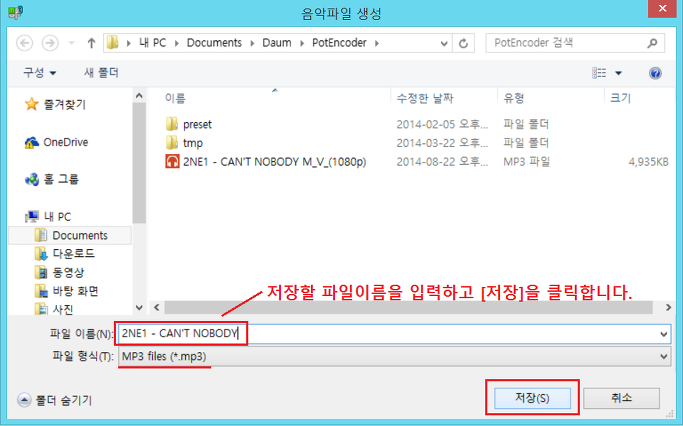Click the Back navigation arrow

click(24, 43)
